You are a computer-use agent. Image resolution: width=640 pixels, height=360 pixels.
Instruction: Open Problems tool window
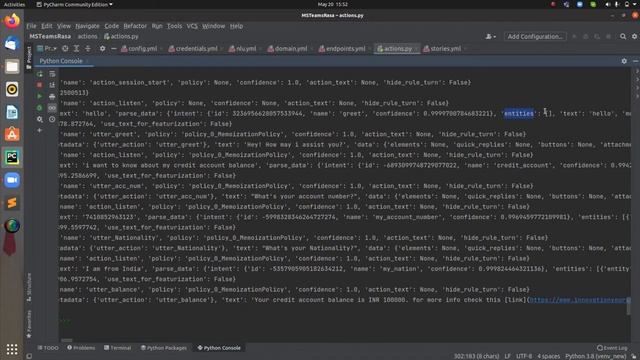pos(81,348)
